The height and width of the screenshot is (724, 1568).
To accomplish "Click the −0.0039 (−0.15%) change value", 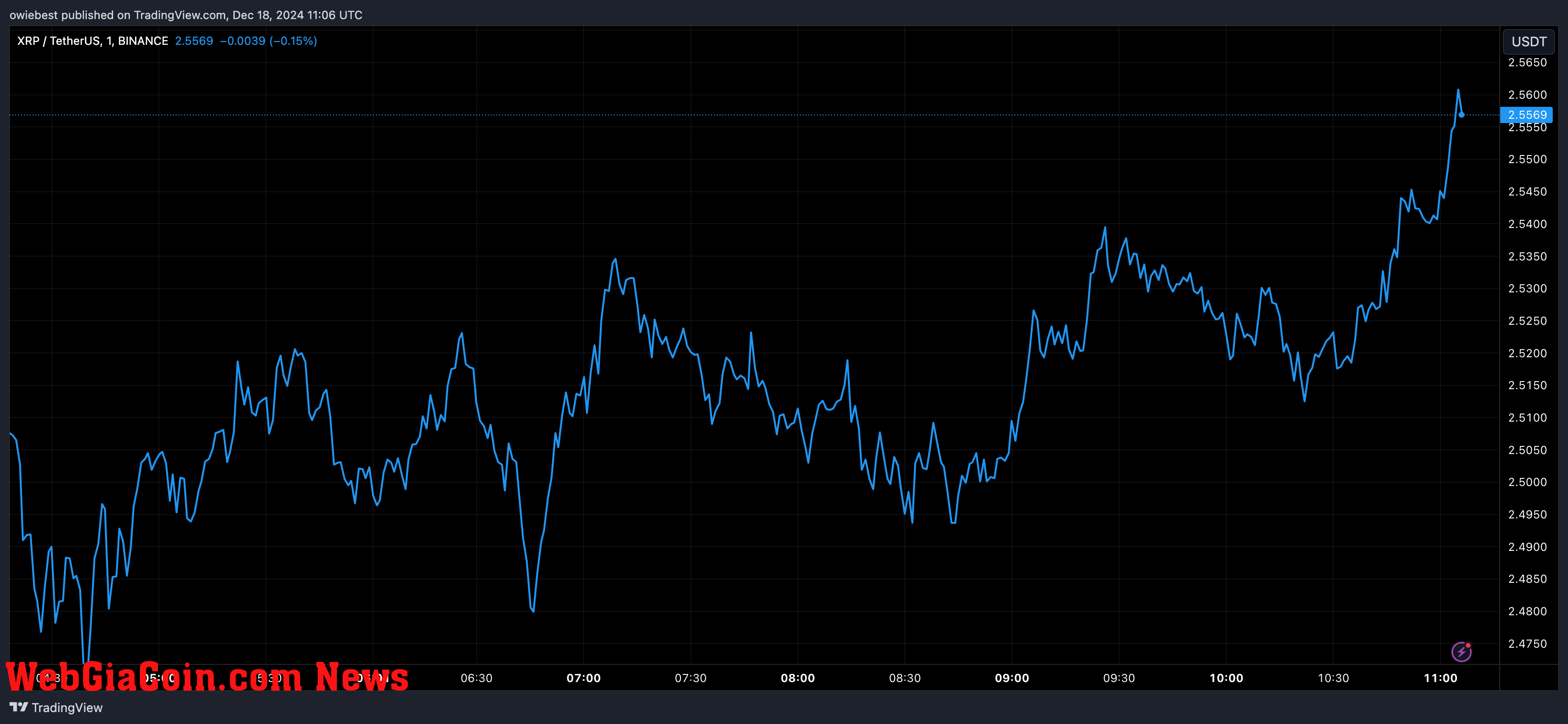I will click(269, 41).
